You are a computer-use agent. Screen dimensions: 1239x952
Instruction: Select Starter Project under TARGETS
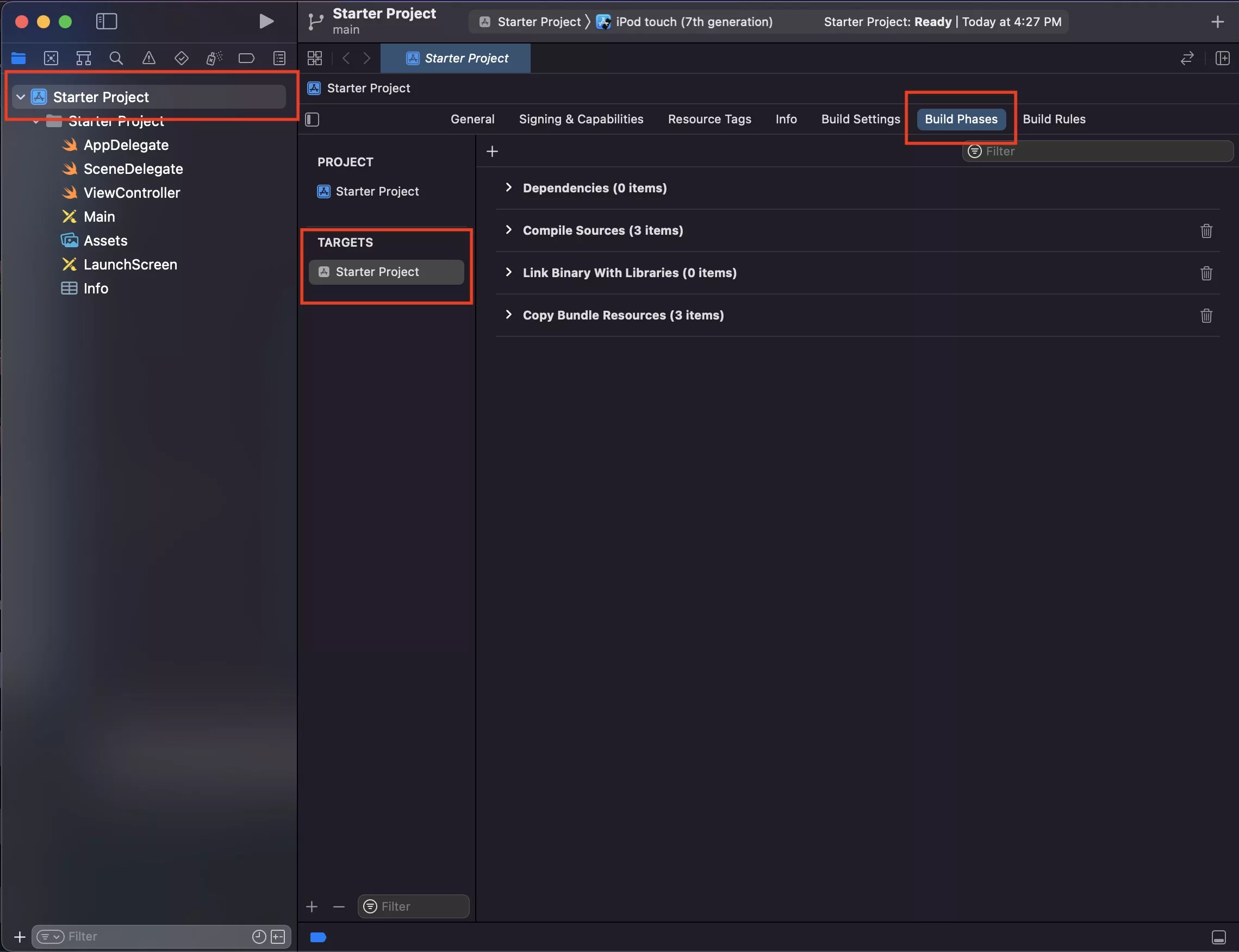tap(386, 272)
